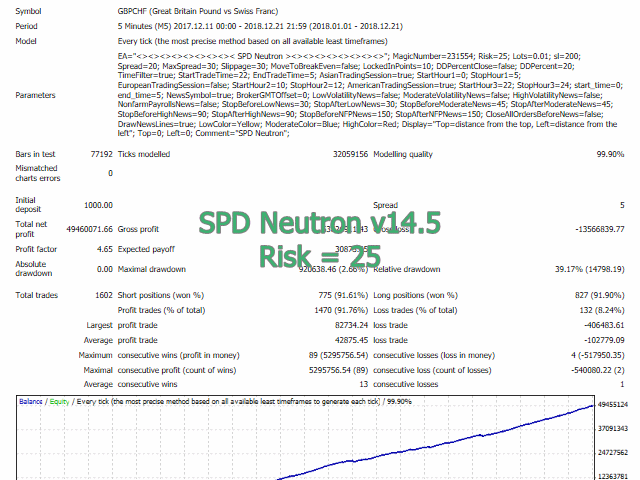Click Largest loss trade value -406483.61
Viewport: 640px width, 480px height.
coord(604,326)
